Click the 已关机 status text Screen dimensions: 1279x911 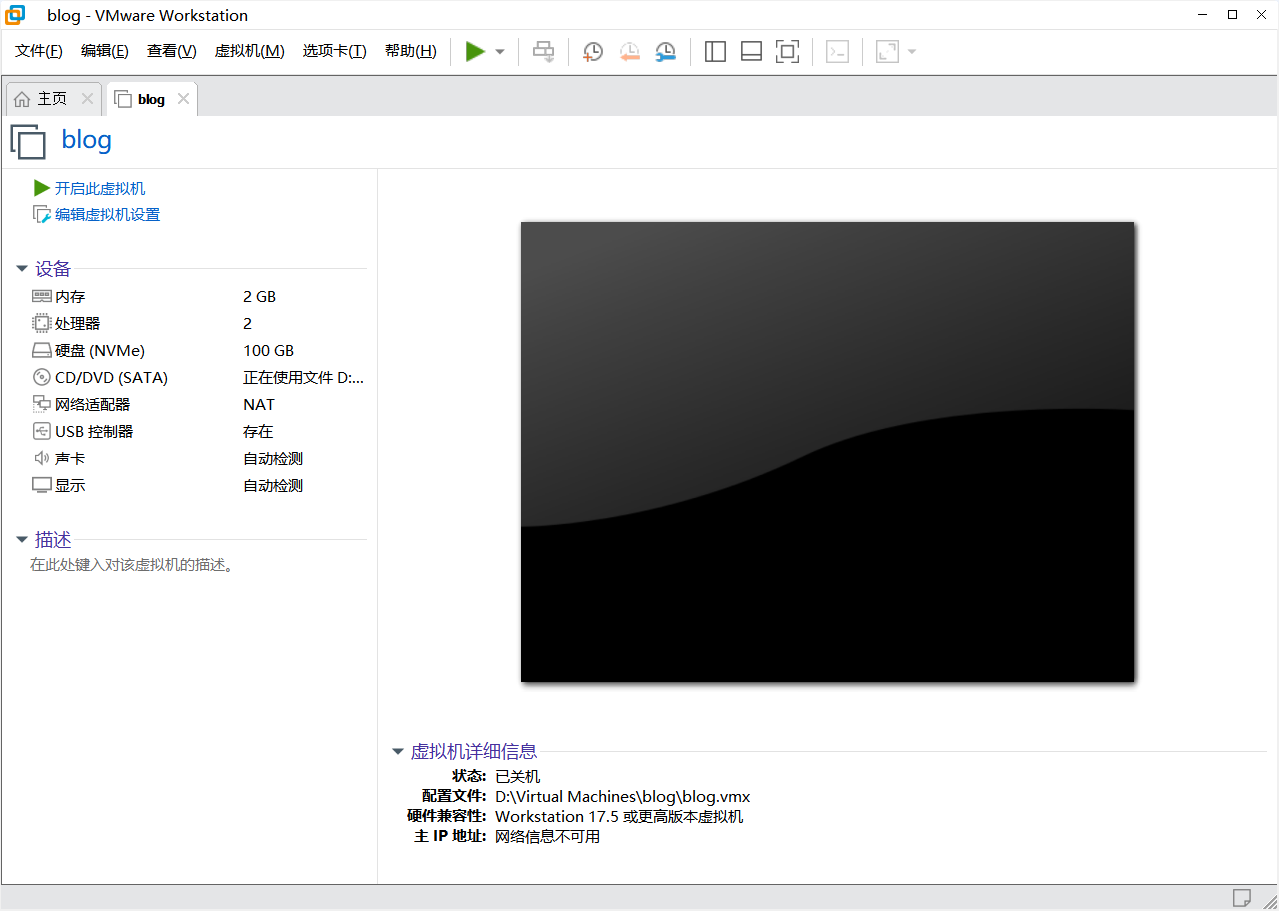[x=518, y=776]
